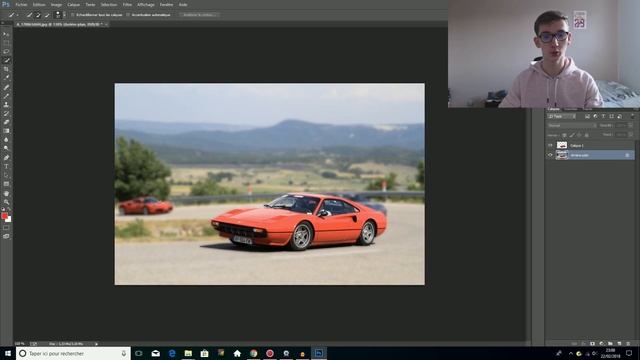This screenshot has height=360, width=640.
Task: Open status bar info arrow
Action: (x=96, y=344)
